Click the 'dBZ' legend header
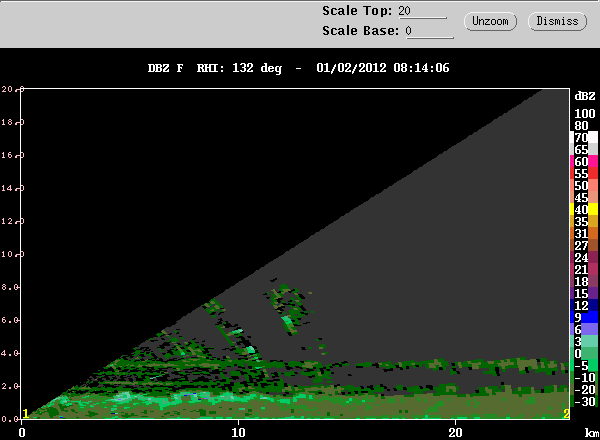 pyautogui.click(x=585, y=96)
